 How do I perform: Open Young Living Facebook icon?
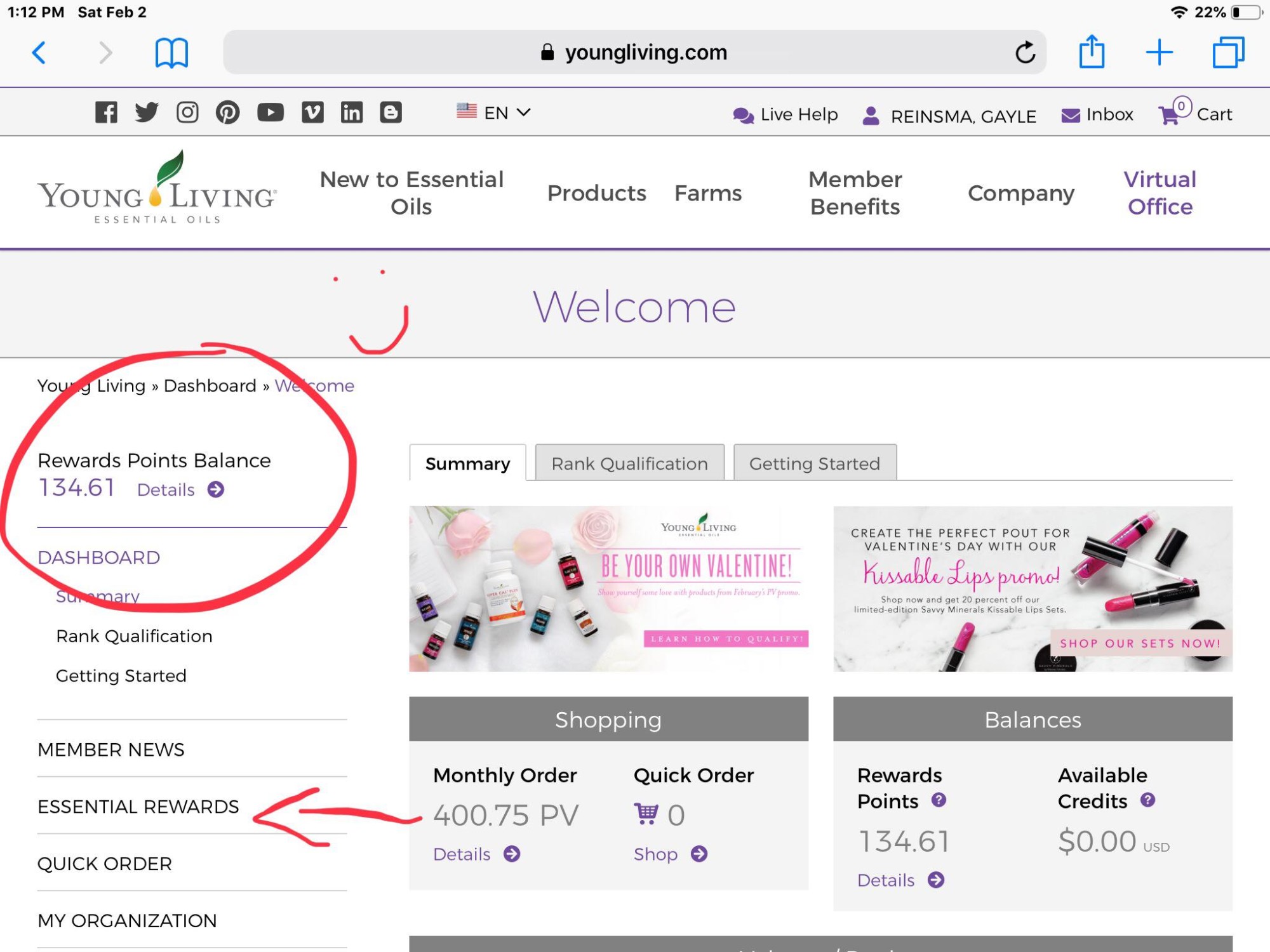click(x=106, y=112)
